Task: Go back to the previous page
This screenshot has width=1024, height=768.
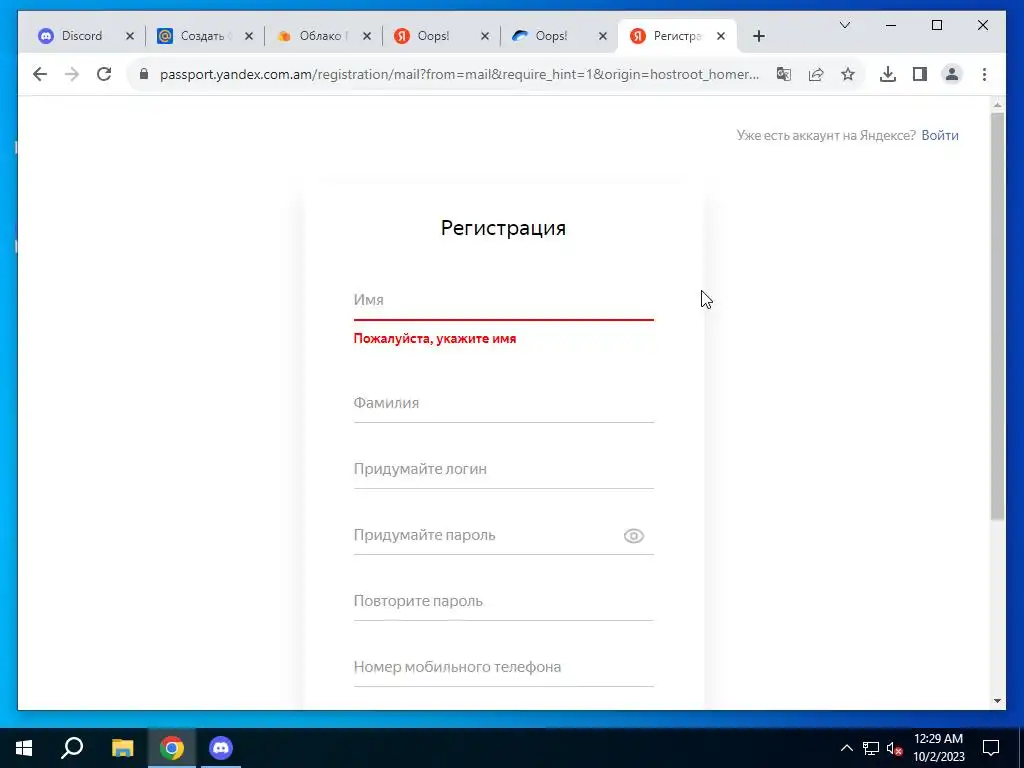Action: (40, 74)
